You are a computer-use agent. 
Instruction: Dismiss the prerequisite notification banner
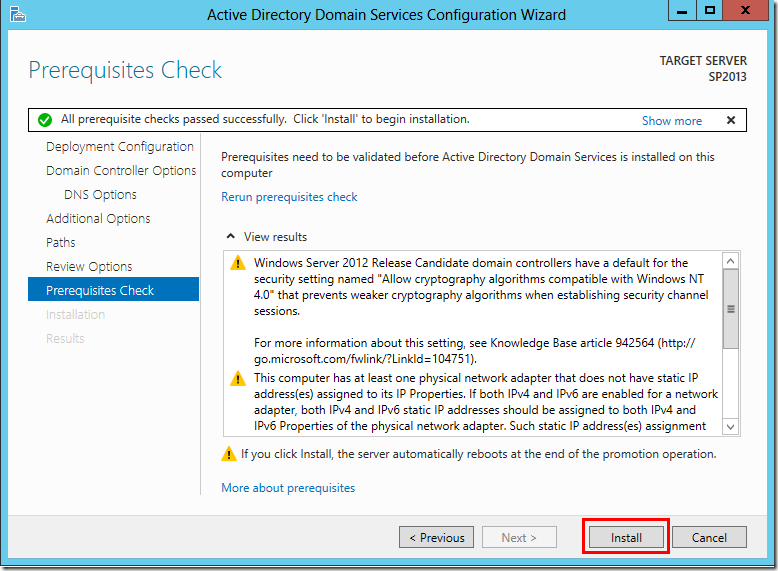tap(731, 120)
